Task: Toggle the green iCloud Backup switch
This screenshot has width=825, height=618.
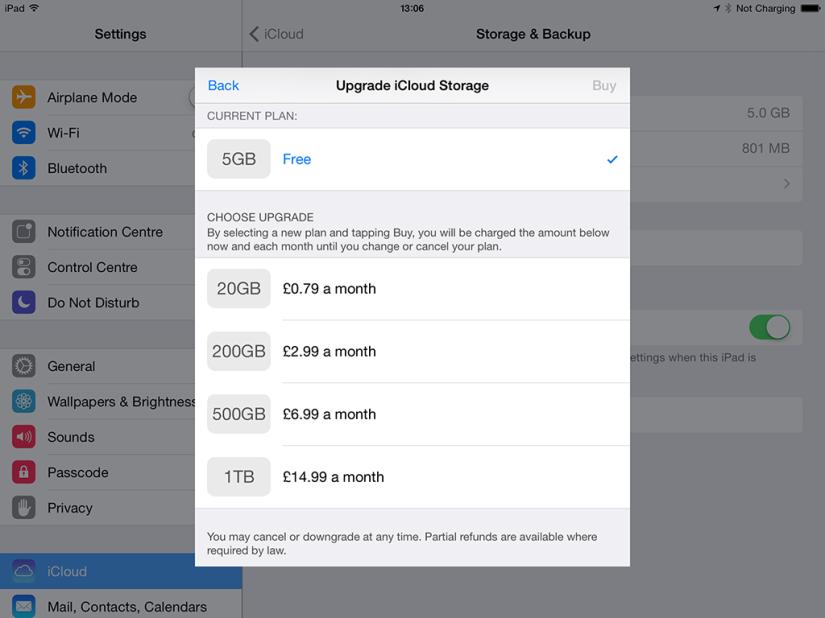Action: (768, 327)
